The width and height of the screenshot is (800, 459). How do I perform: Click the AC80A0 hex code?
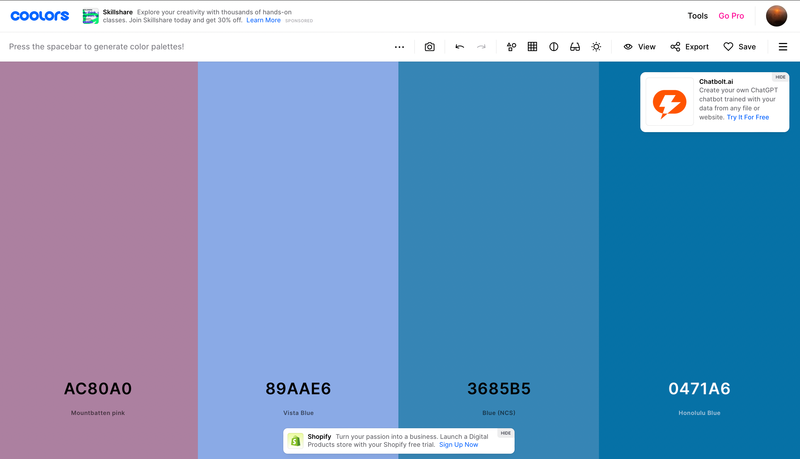pos(98,389)
